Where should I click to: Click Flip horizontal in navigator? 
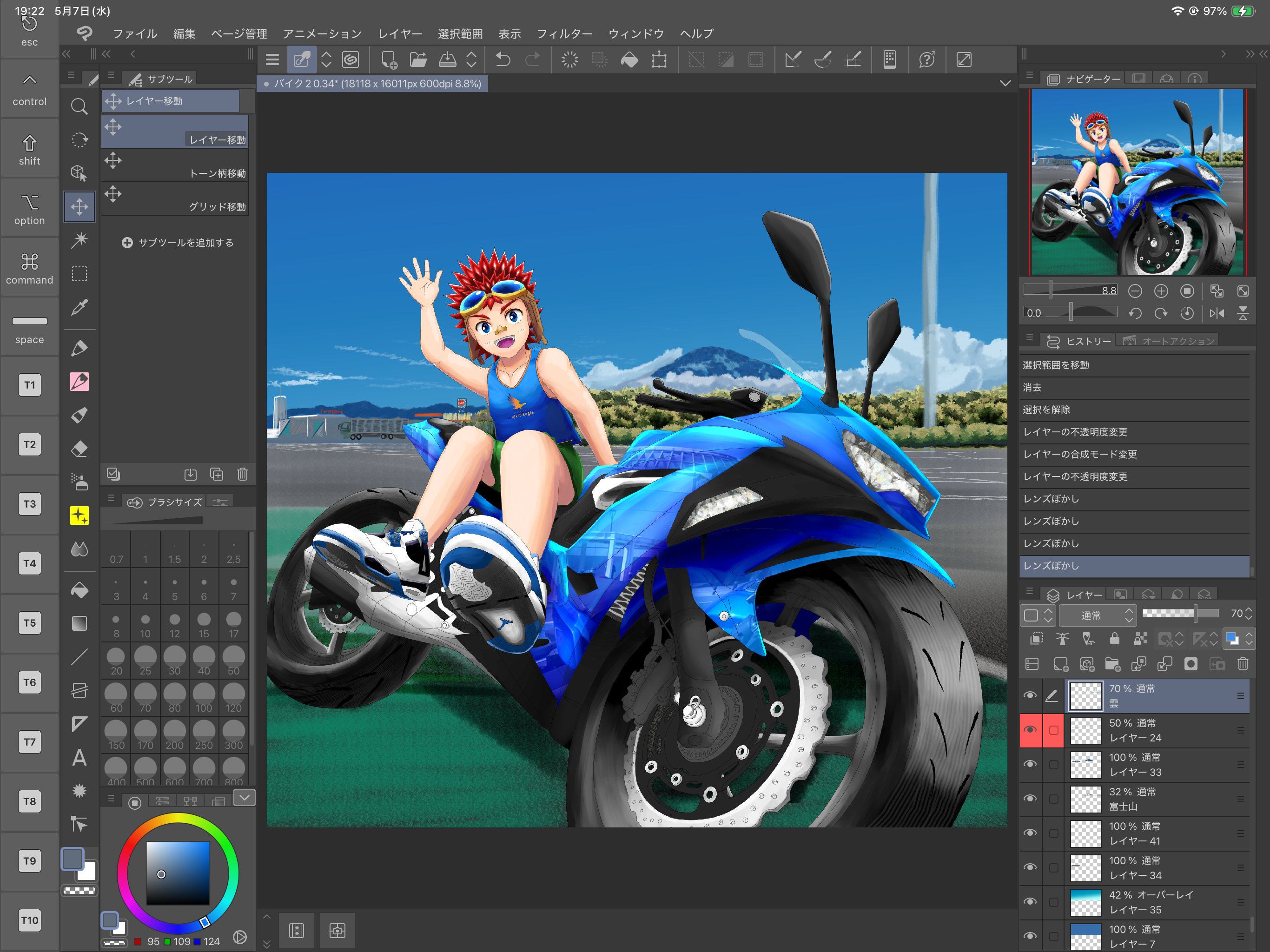[1217, 313]
